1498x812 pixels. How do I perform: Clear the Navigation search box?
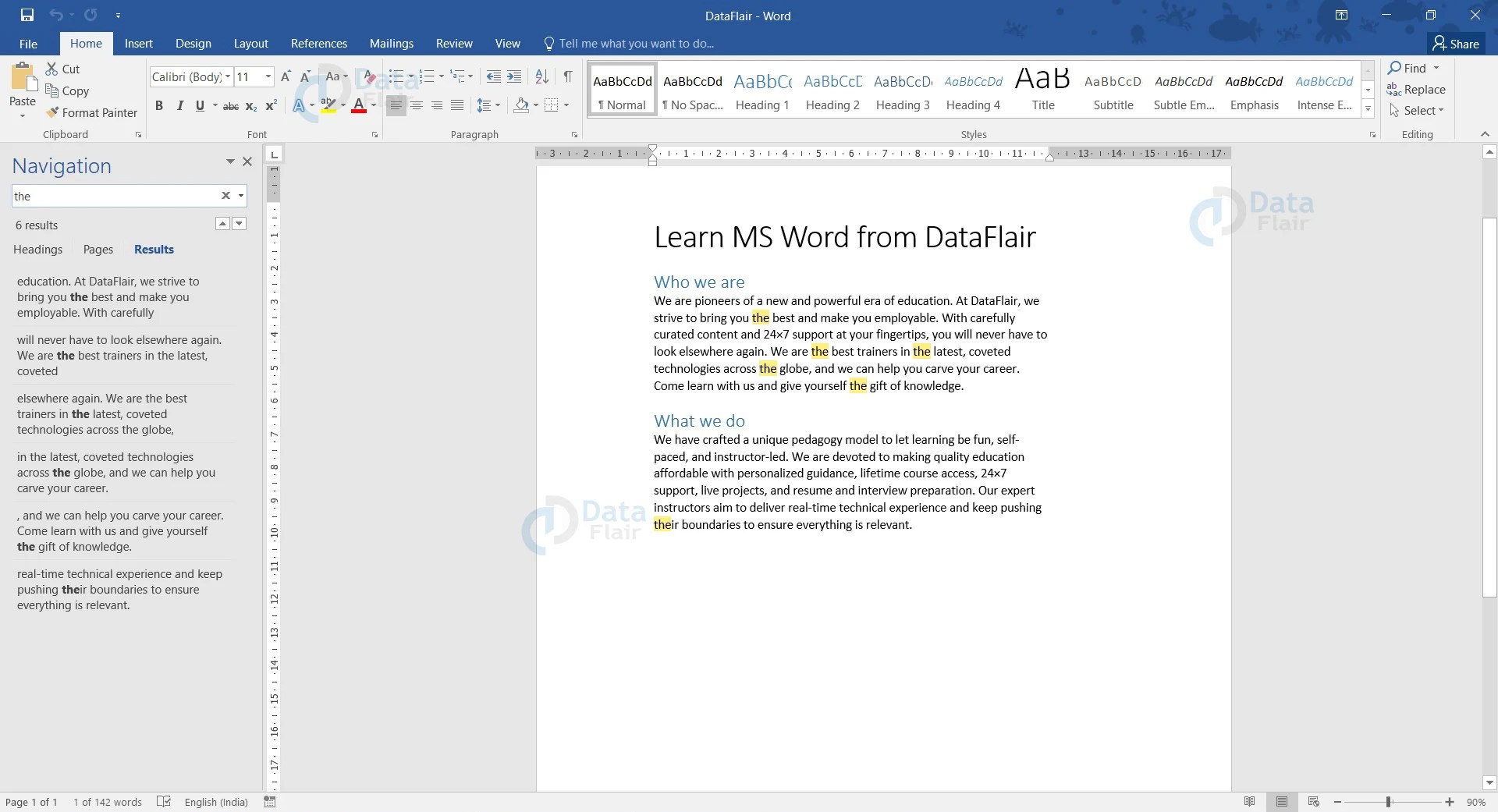pyautogui.click(x=225, y=196)
